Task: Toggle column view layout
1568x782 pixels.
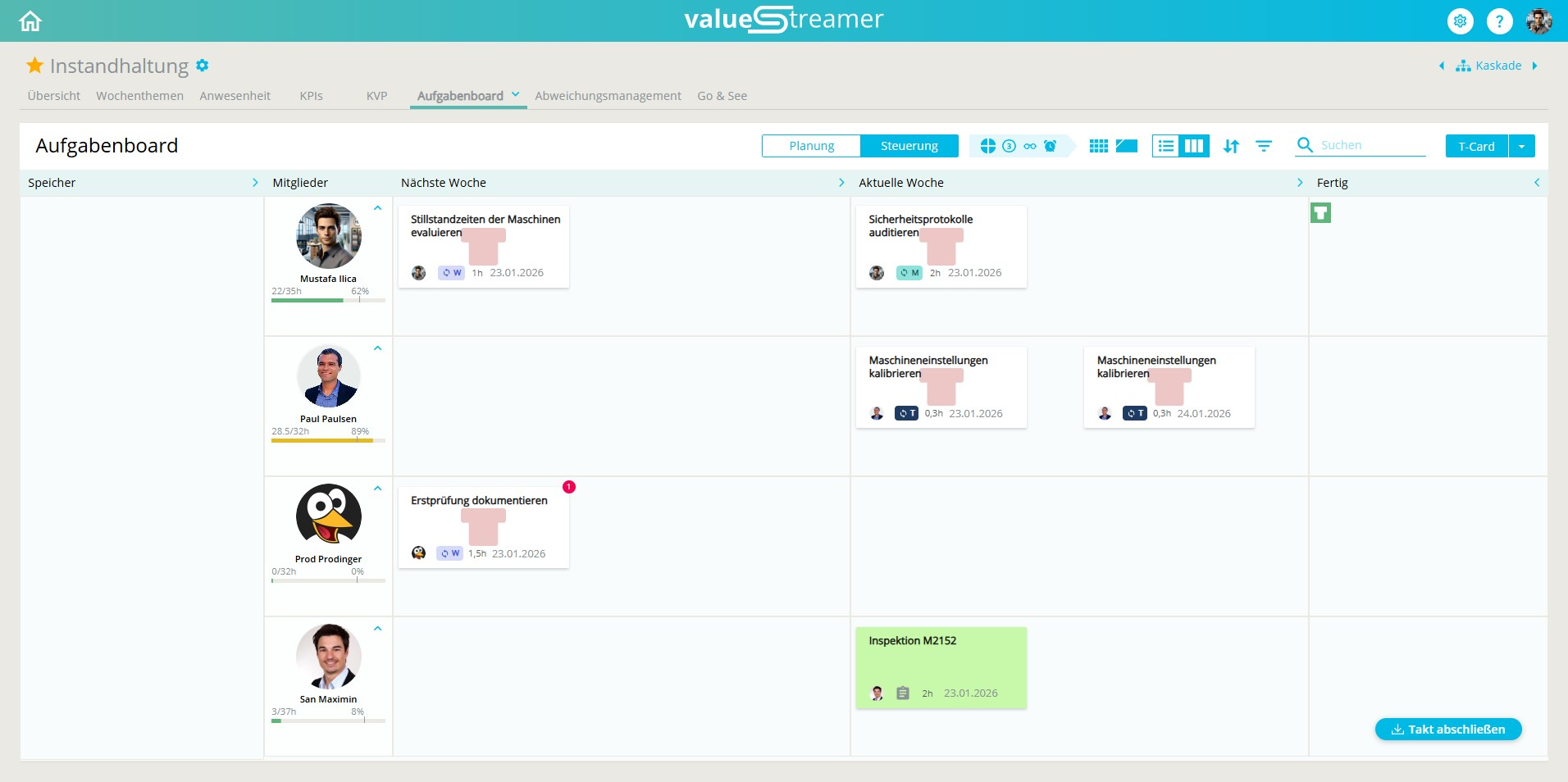Action: 1194,146
